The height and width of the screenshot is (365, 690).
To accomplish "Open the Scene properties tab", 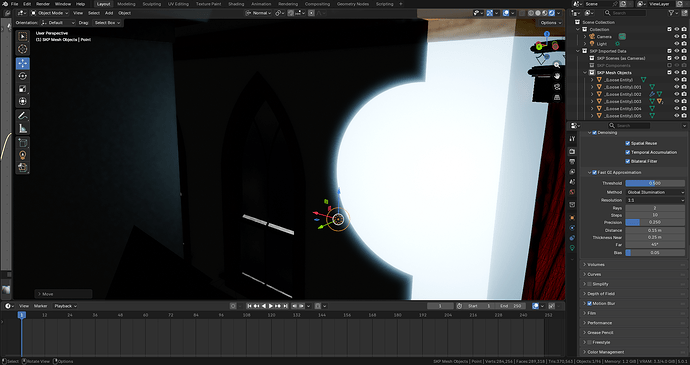I will [572, 182].
